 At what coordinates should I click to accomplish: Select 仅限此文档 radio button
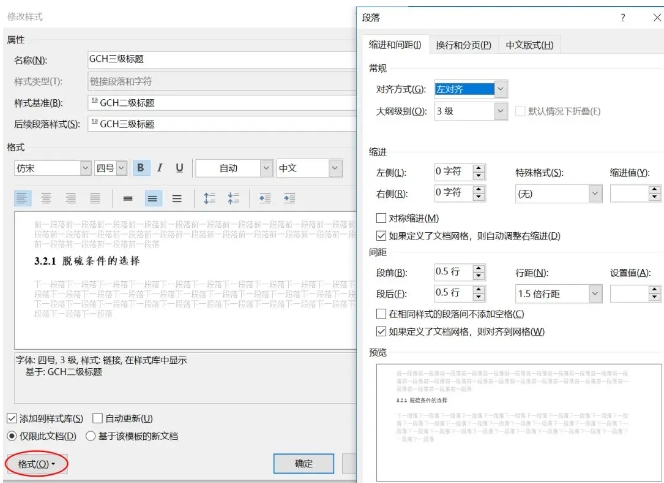tap(12, 436)
